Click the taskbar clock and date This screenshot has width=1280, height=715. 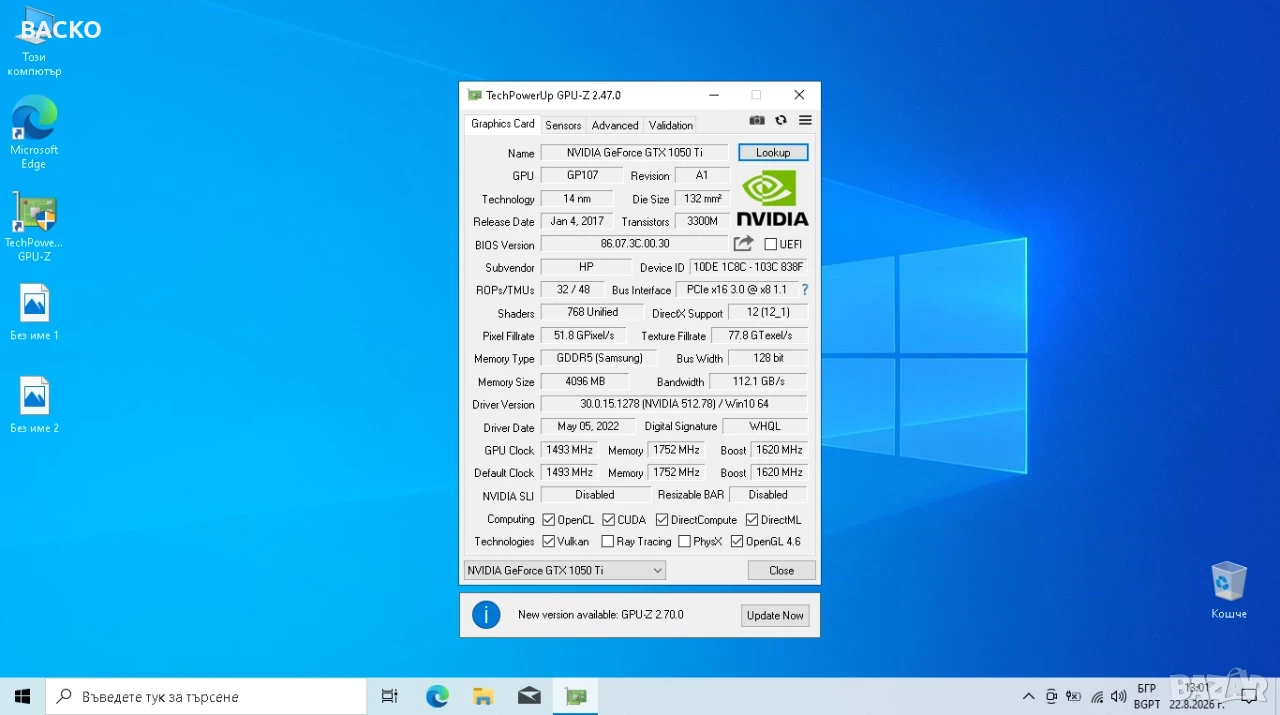[1196, 696]
